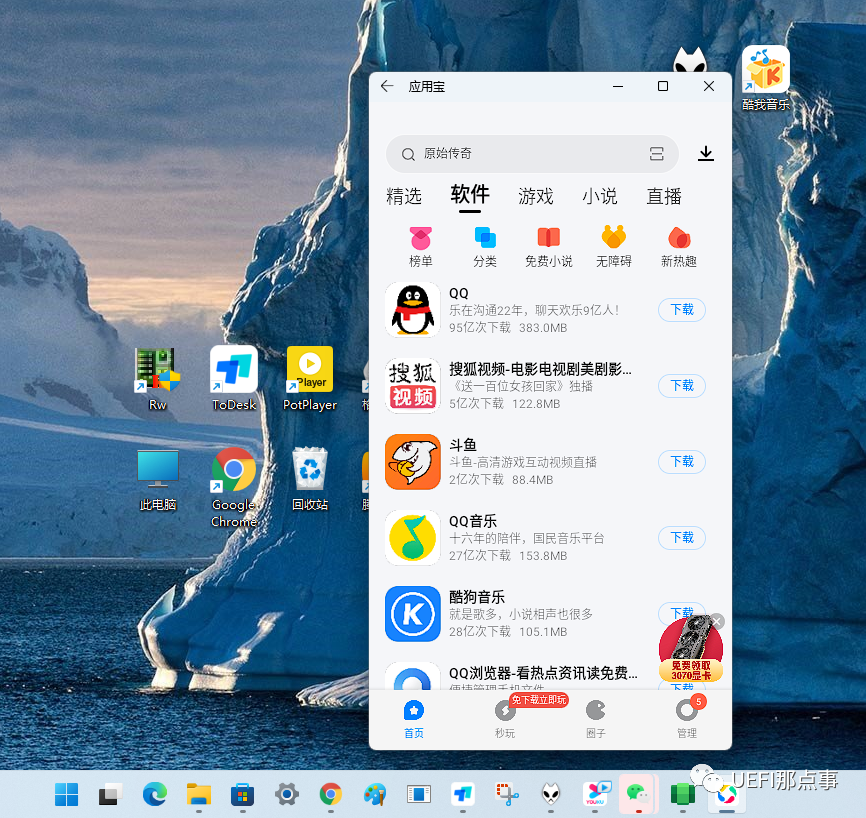866x818 pixels.
Task: Open the 直播 tab
Action: tap(663, 197)
